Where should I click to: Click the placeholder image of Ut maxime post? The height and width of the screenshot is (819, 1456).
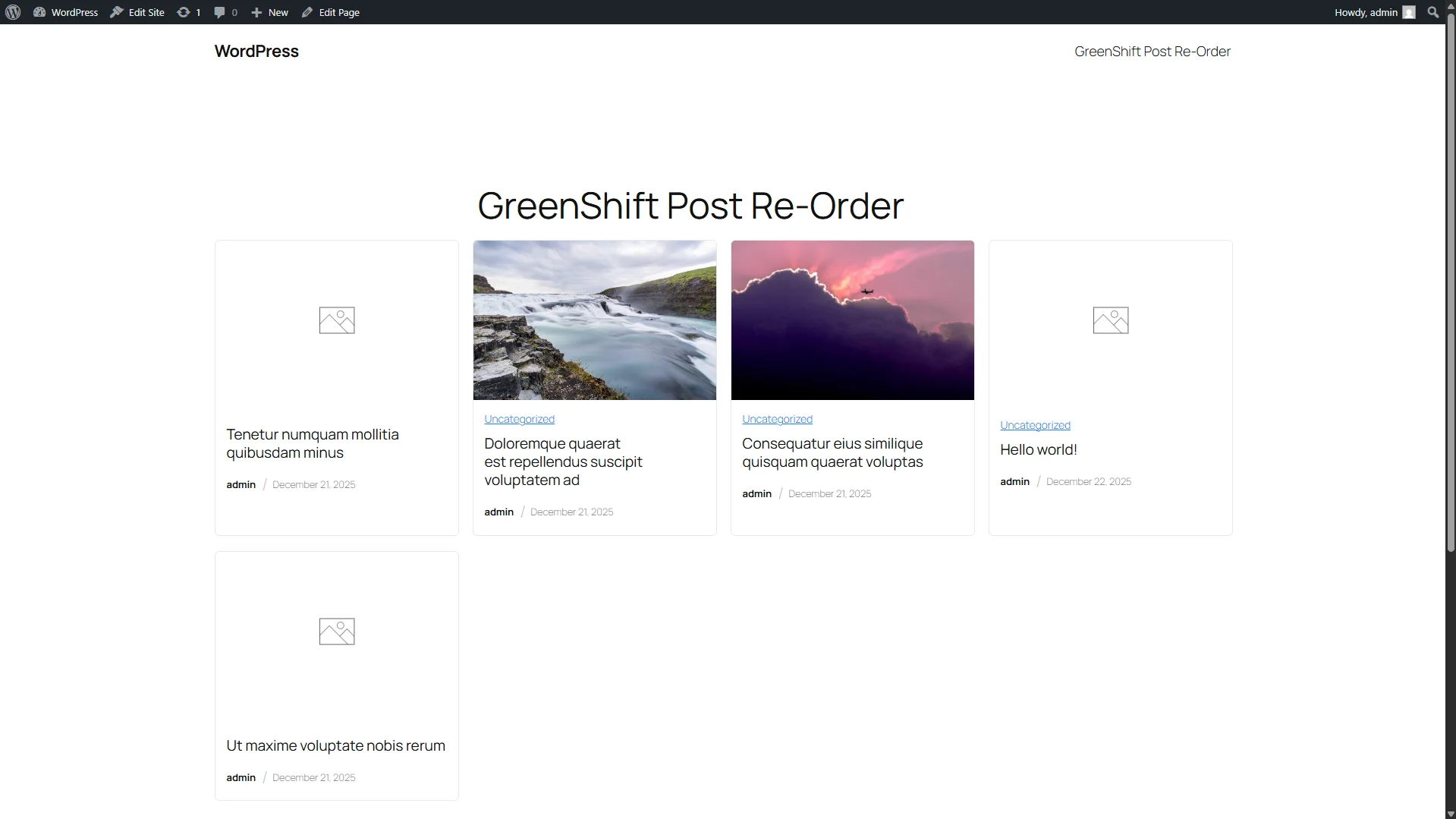pos(337,632)
